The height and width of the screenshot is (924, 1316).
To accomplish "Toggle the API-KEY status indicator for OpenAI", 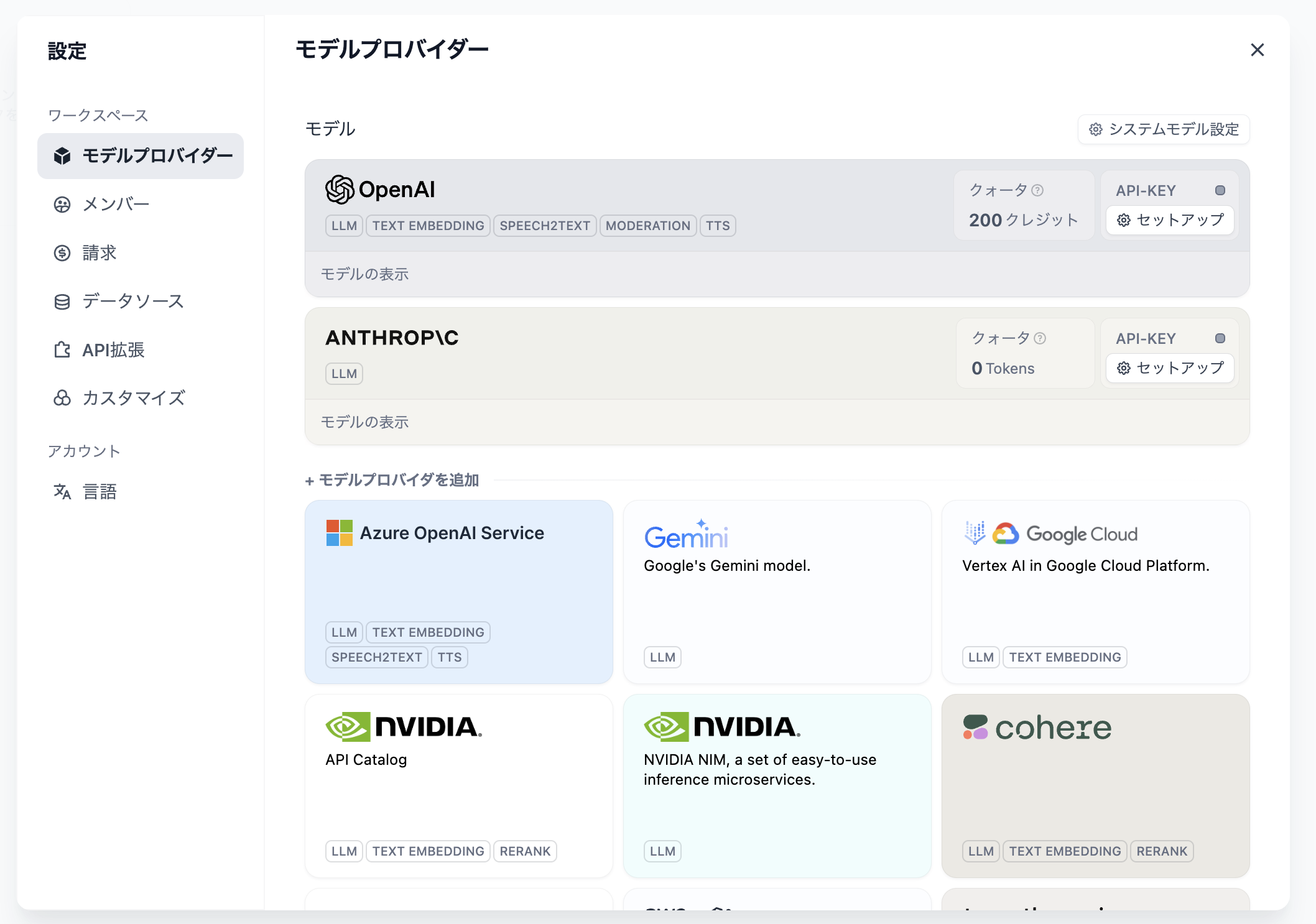I will (1221, 190).
